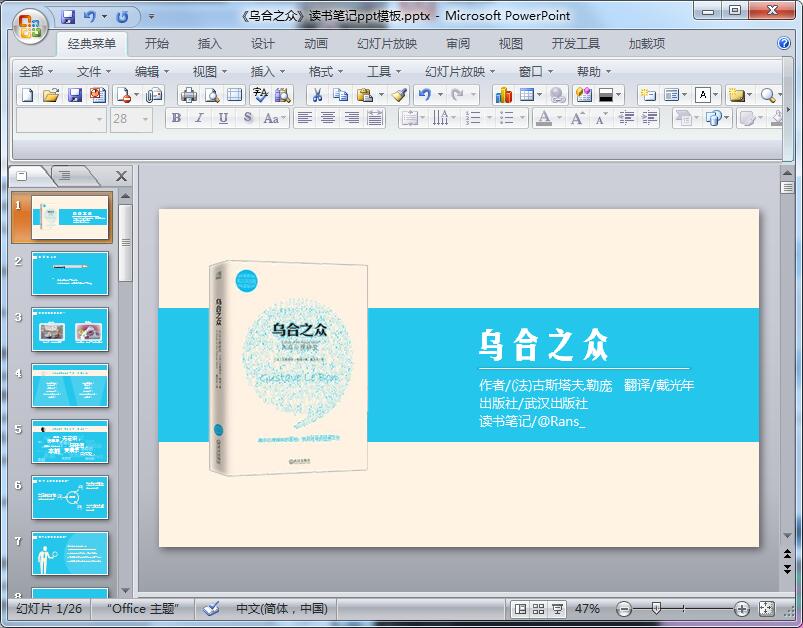Click the Cut scissors icon
The image size is (803, 628).
[x=317, y=95]
